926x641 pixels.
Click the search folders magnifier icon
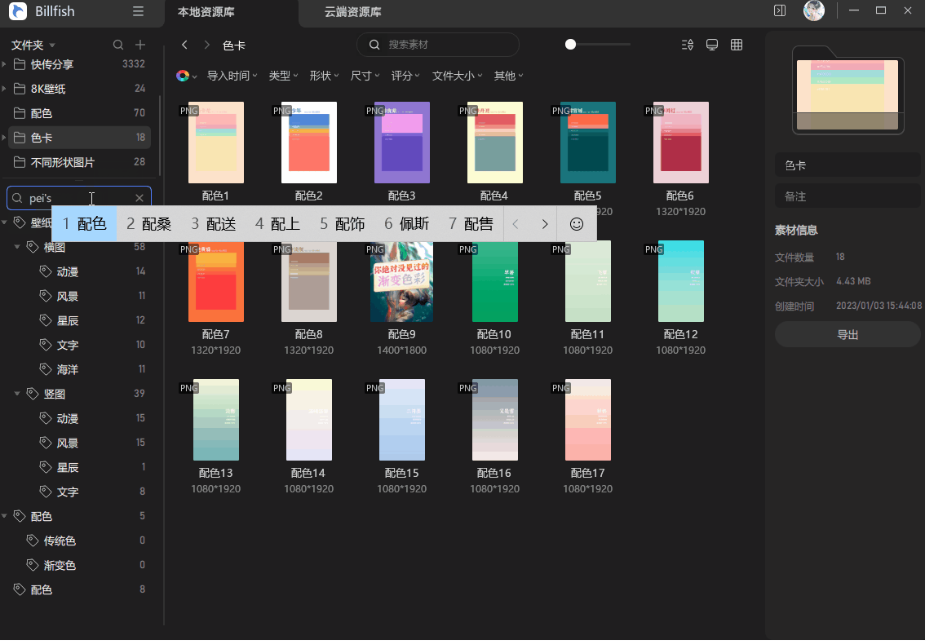click(x=118, y=45)
